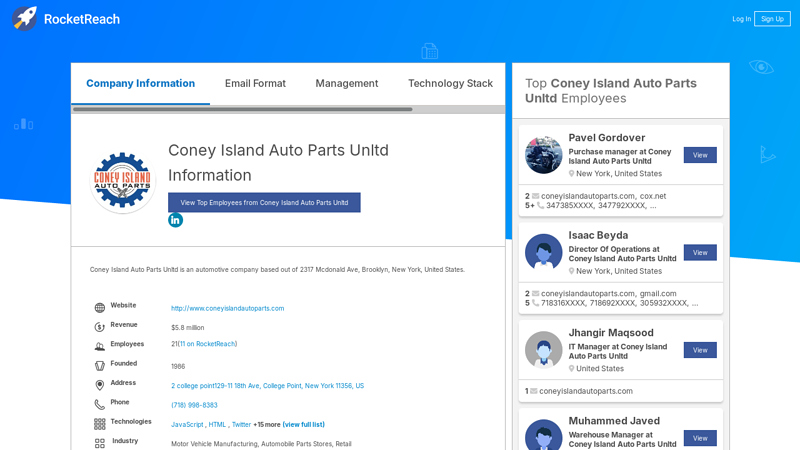View Pavel Gordover's contact details
The width and height of the screenshot is (800, 450).
point(700,155)
